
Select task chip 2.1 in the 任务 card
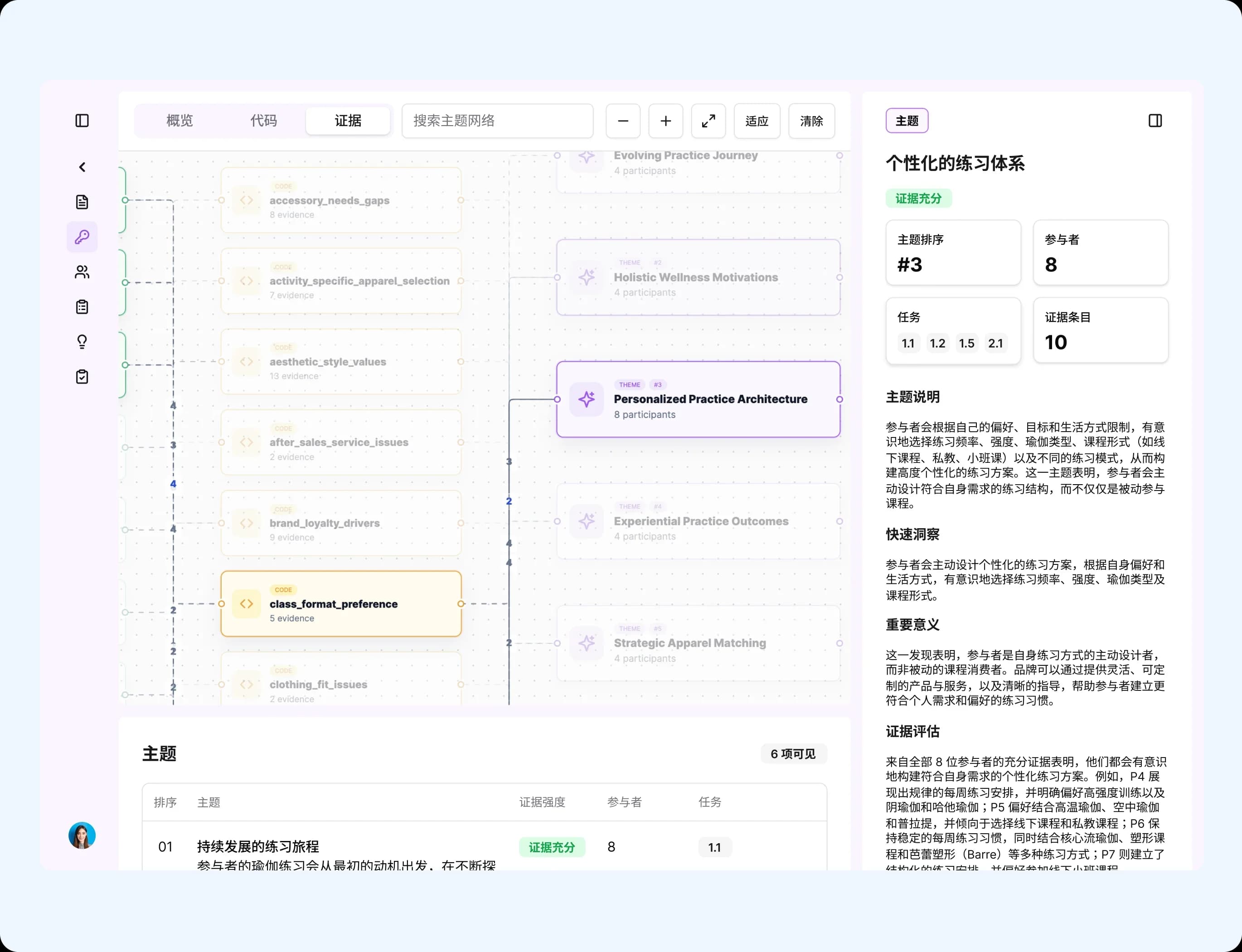995,344
